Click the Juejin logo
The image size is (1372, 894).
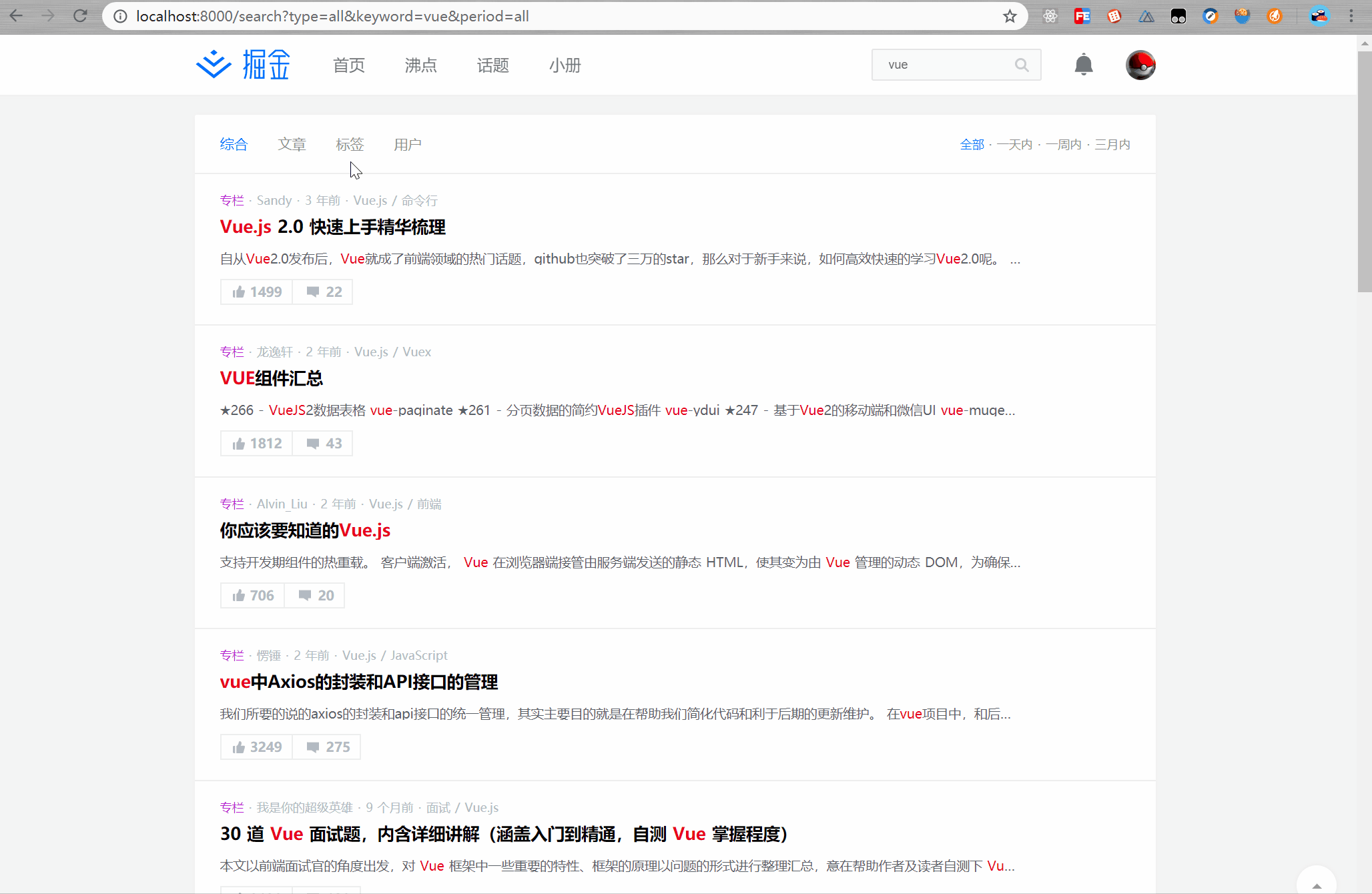click(243, 65)
